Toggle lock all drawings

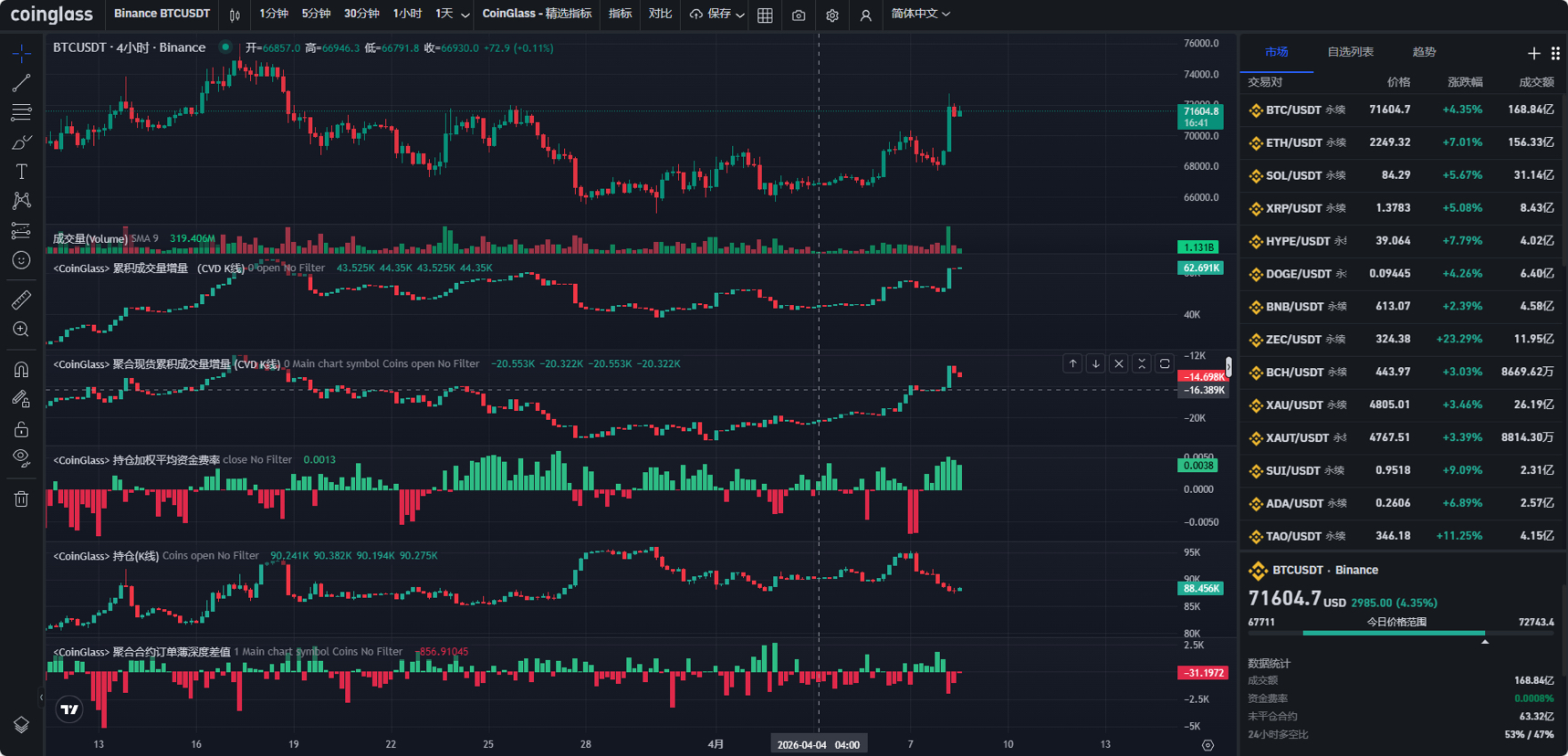(x=21, y=429)
